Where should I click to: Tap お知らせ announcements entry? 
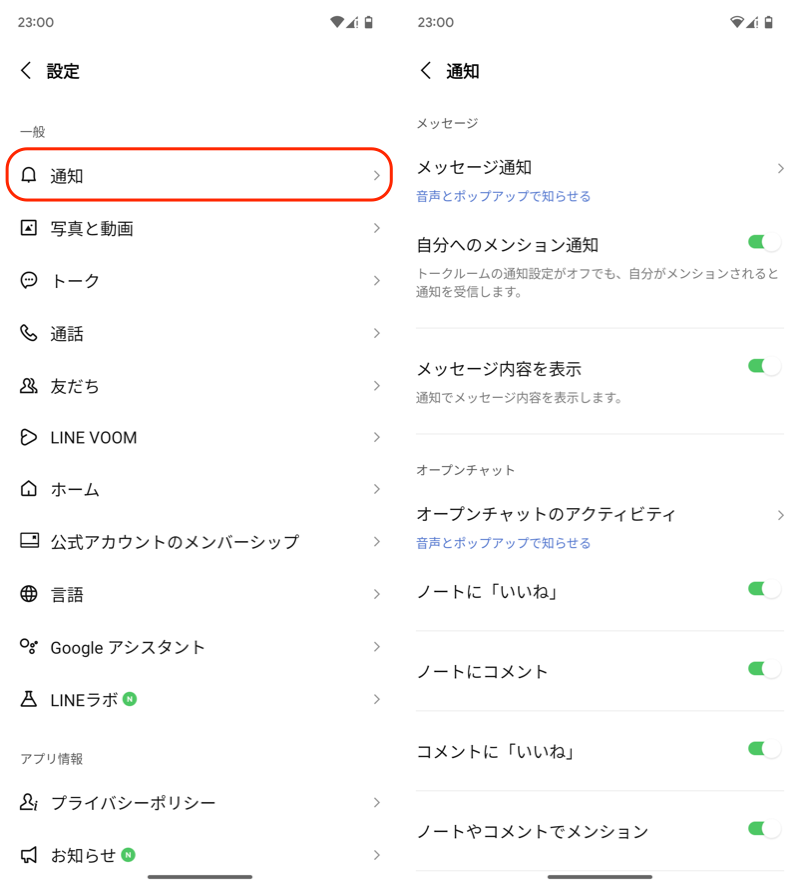[x=84, y=855]
